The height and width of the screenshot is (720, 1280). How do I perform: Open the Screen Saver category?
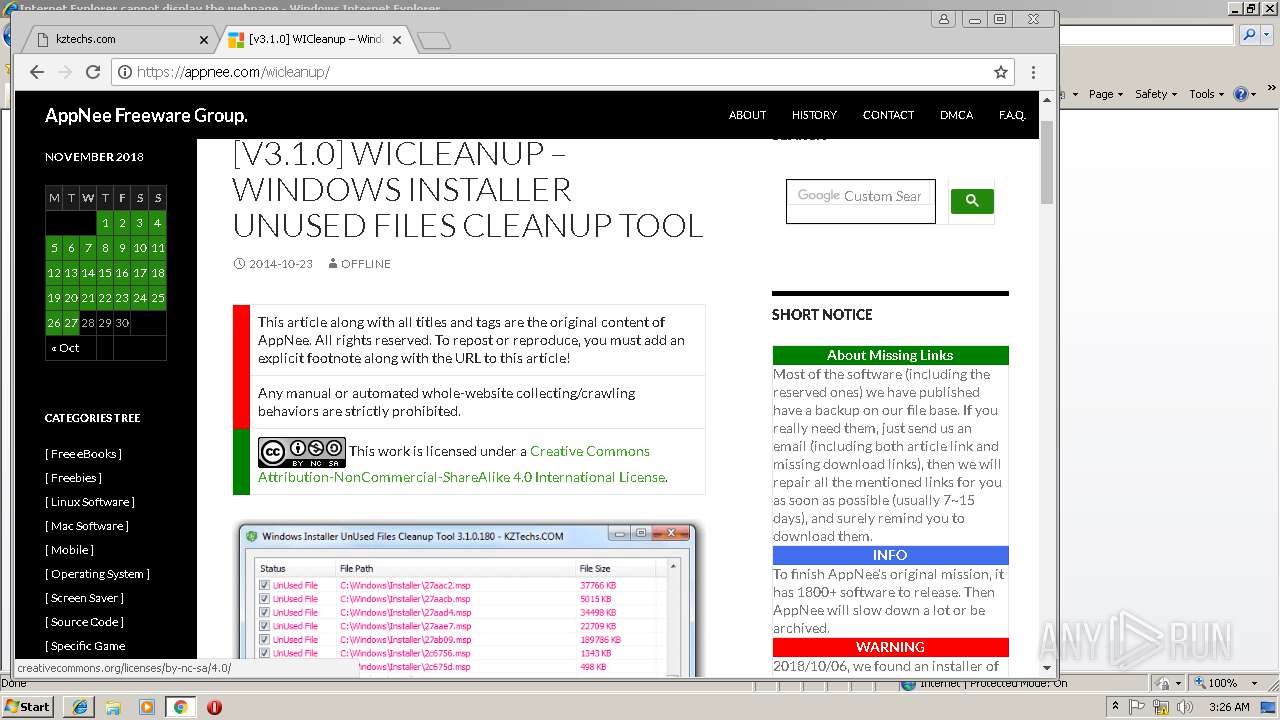pyautogui.click(x=84, y=598)
